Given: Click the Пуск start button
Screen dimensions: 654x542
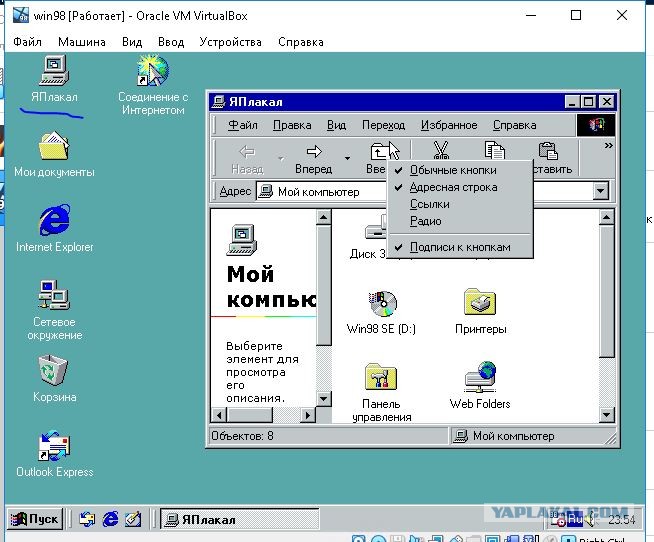Looking at the screenshot, I should (35, 519).
